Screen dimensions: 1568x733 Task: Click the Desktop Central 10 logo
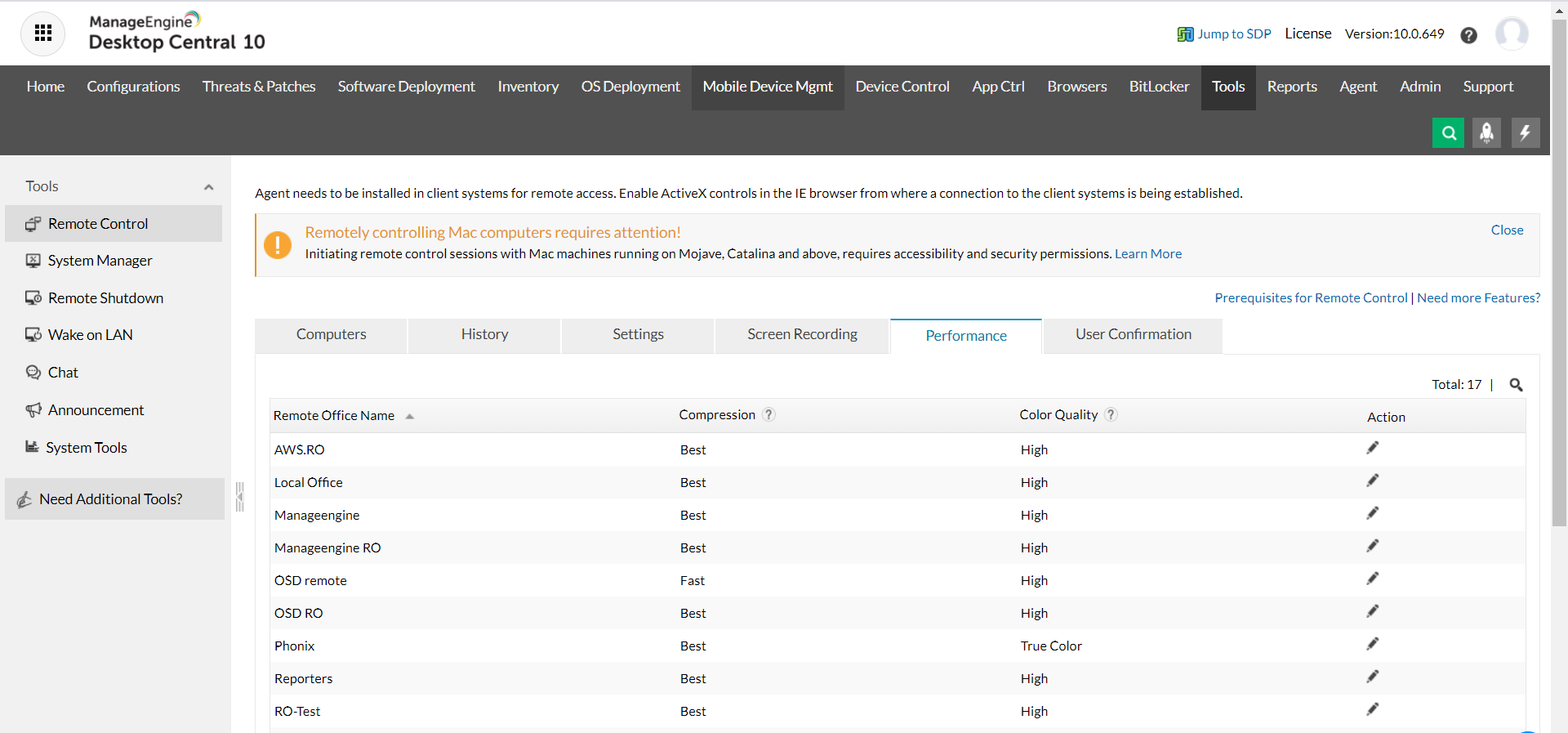tap(176, 33)
